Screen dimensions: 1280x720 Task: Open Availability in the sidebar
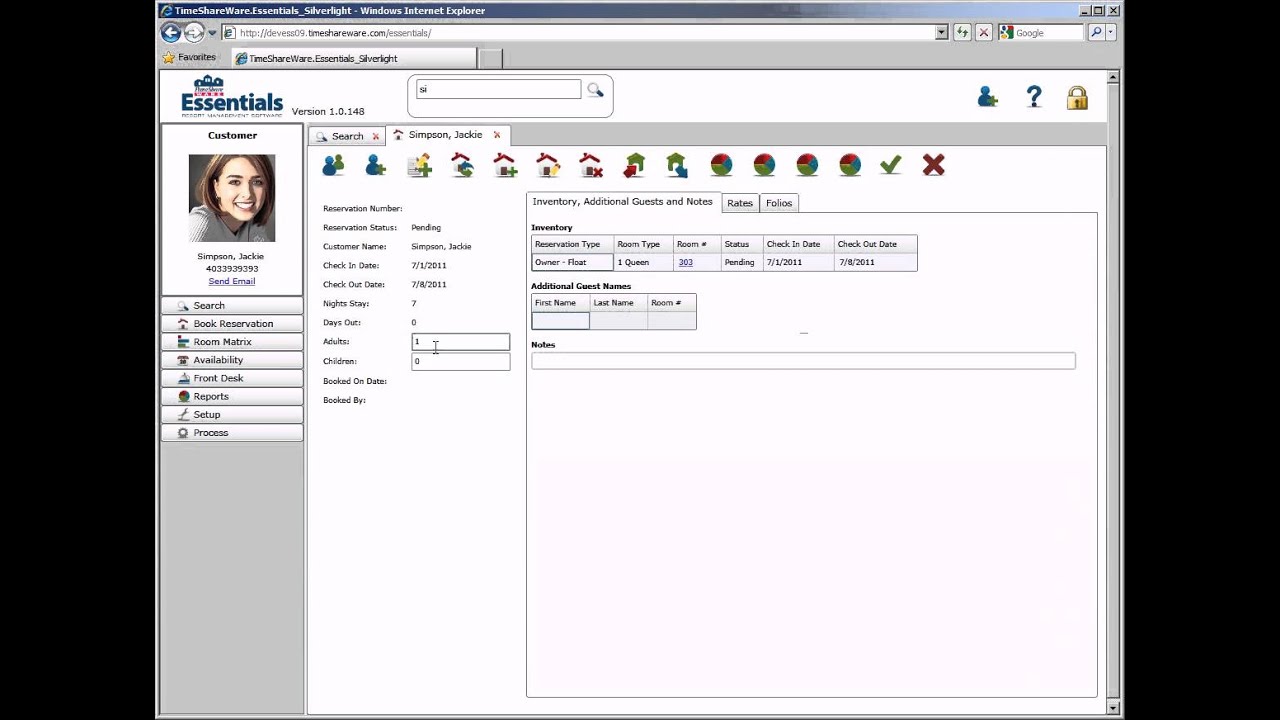tap(232, 360)
